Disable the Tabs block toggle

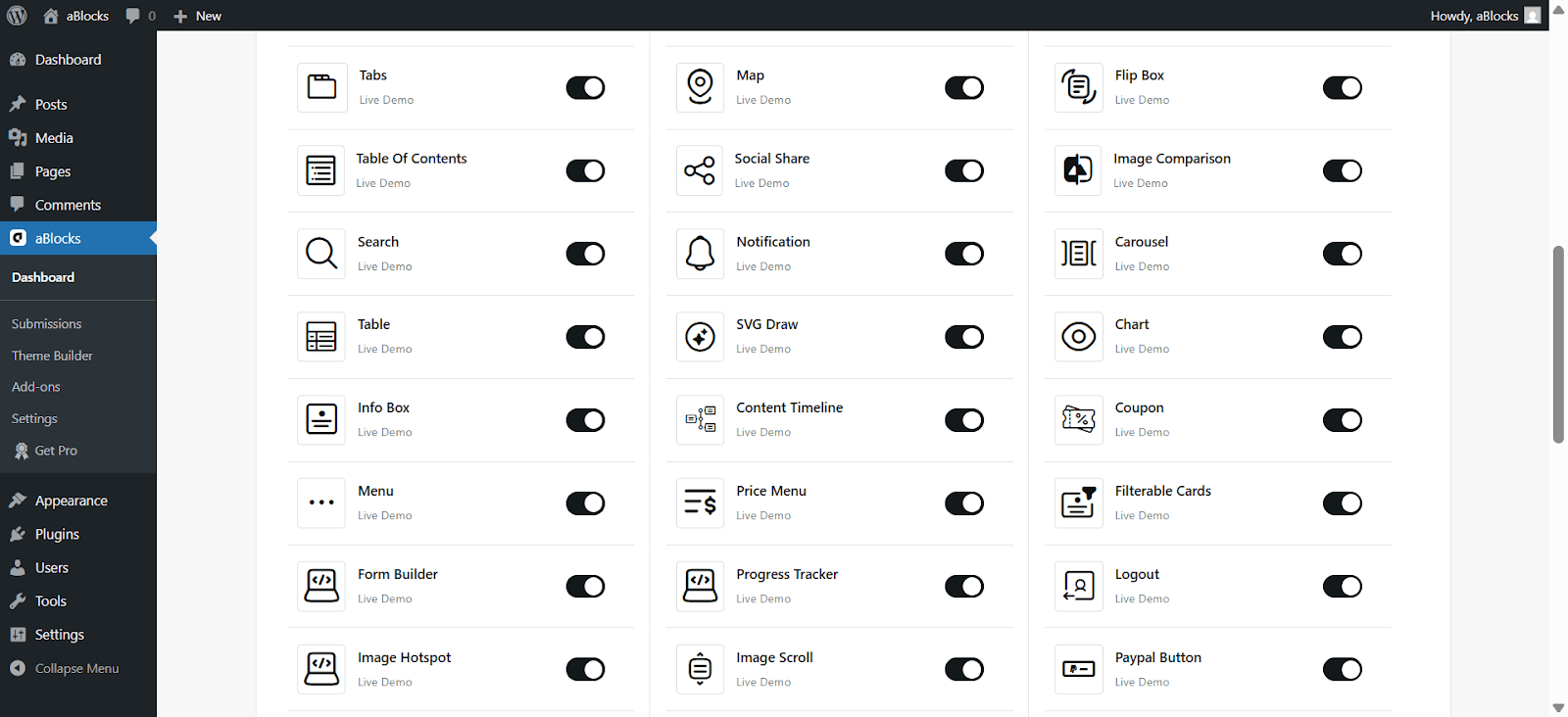pos(585,87)
